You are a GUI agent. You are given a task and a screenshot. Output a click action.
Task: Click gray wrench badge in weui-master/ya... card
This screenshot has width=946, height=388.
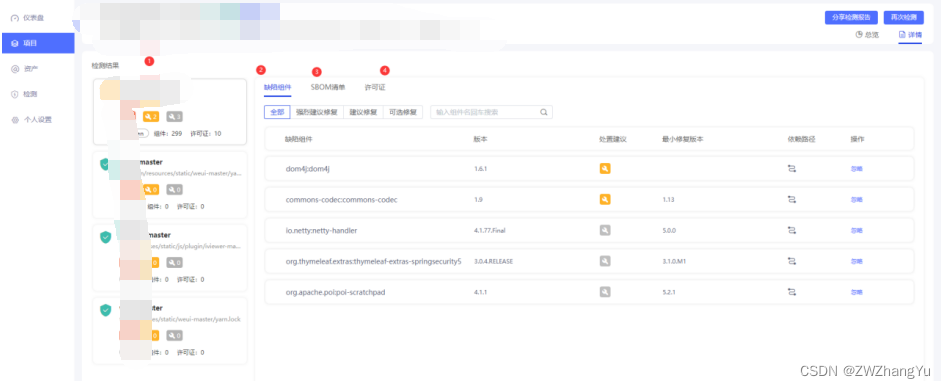coord(174,189)
